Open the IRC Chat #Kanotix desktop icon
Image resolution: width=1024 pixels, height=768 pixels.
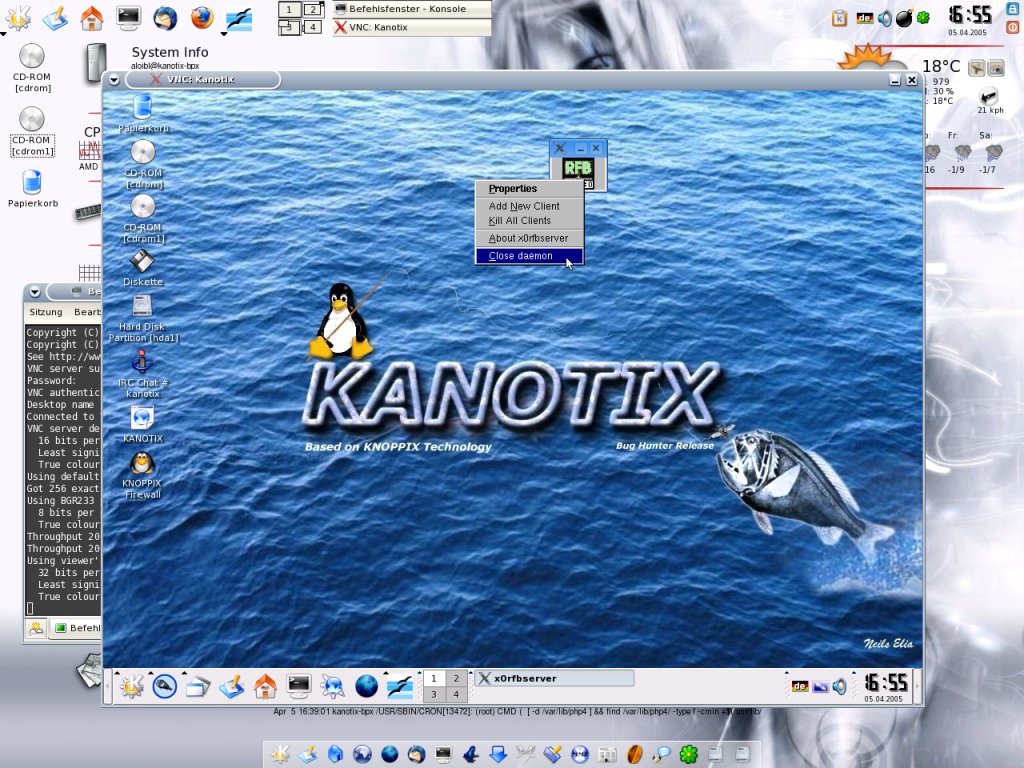(x=142, y=362)
